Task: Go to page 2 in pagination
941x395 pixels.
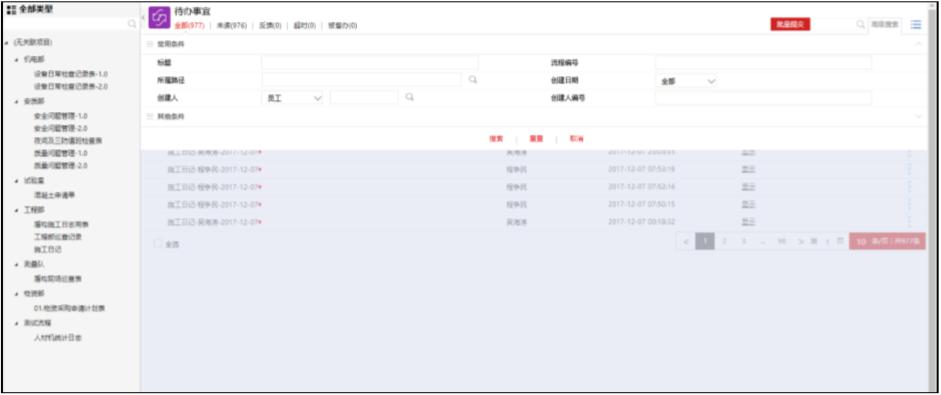Action: coord(724,241)
